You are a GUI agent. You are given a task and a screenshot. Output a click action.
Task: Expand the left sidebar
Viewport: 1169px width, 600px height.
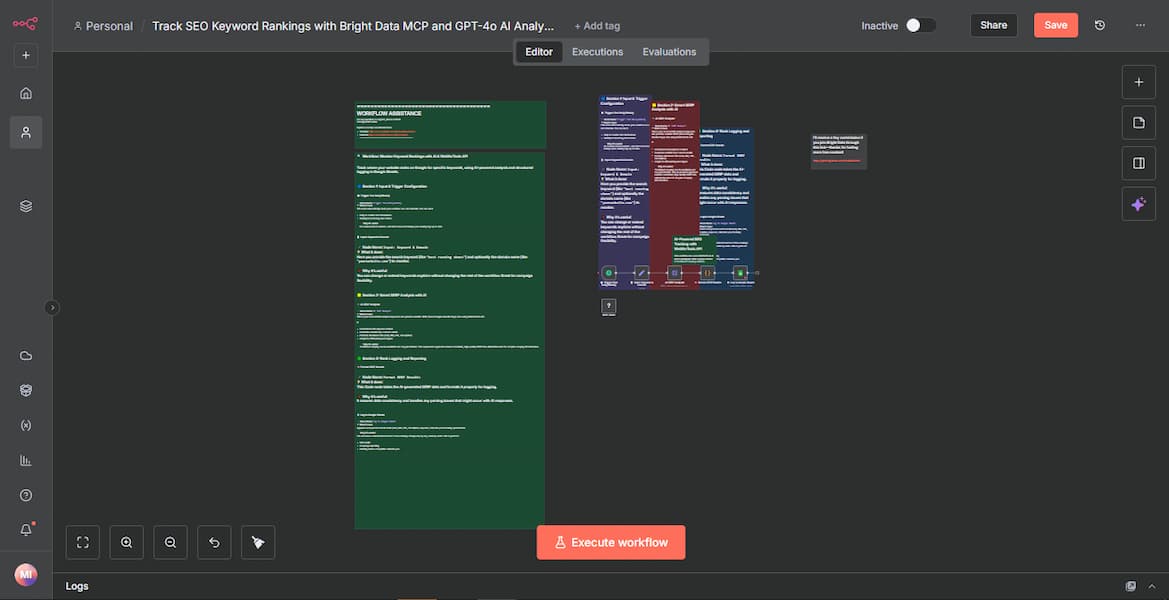[52, 308]
